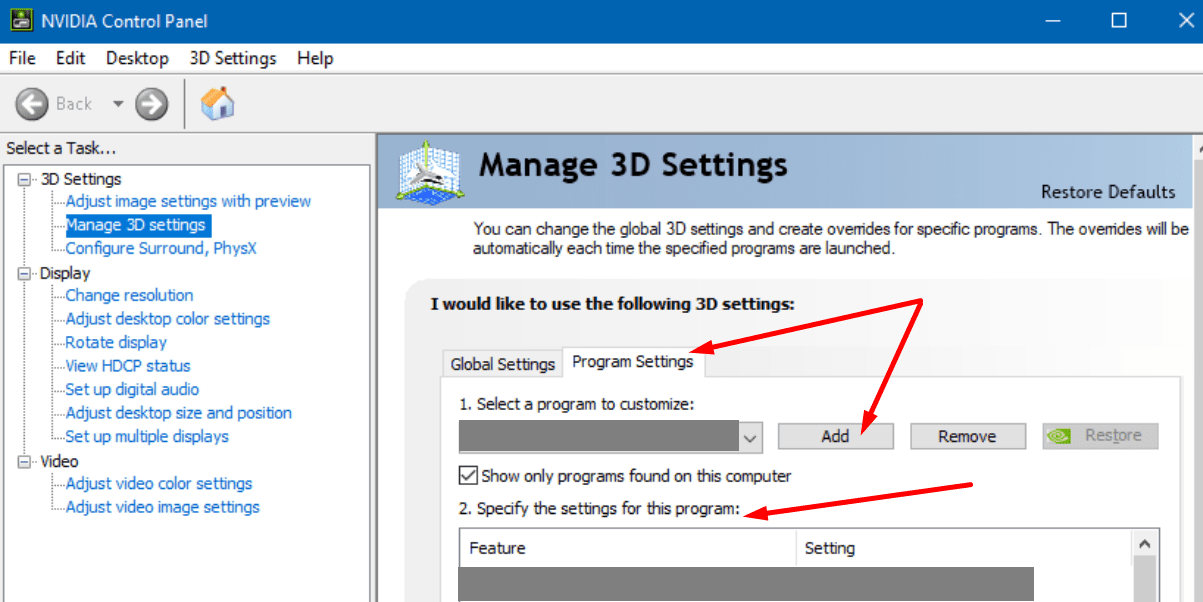This screenshot has width=1203, height=602.
Task: Open Set up digital audio
Action: [132, 389]
